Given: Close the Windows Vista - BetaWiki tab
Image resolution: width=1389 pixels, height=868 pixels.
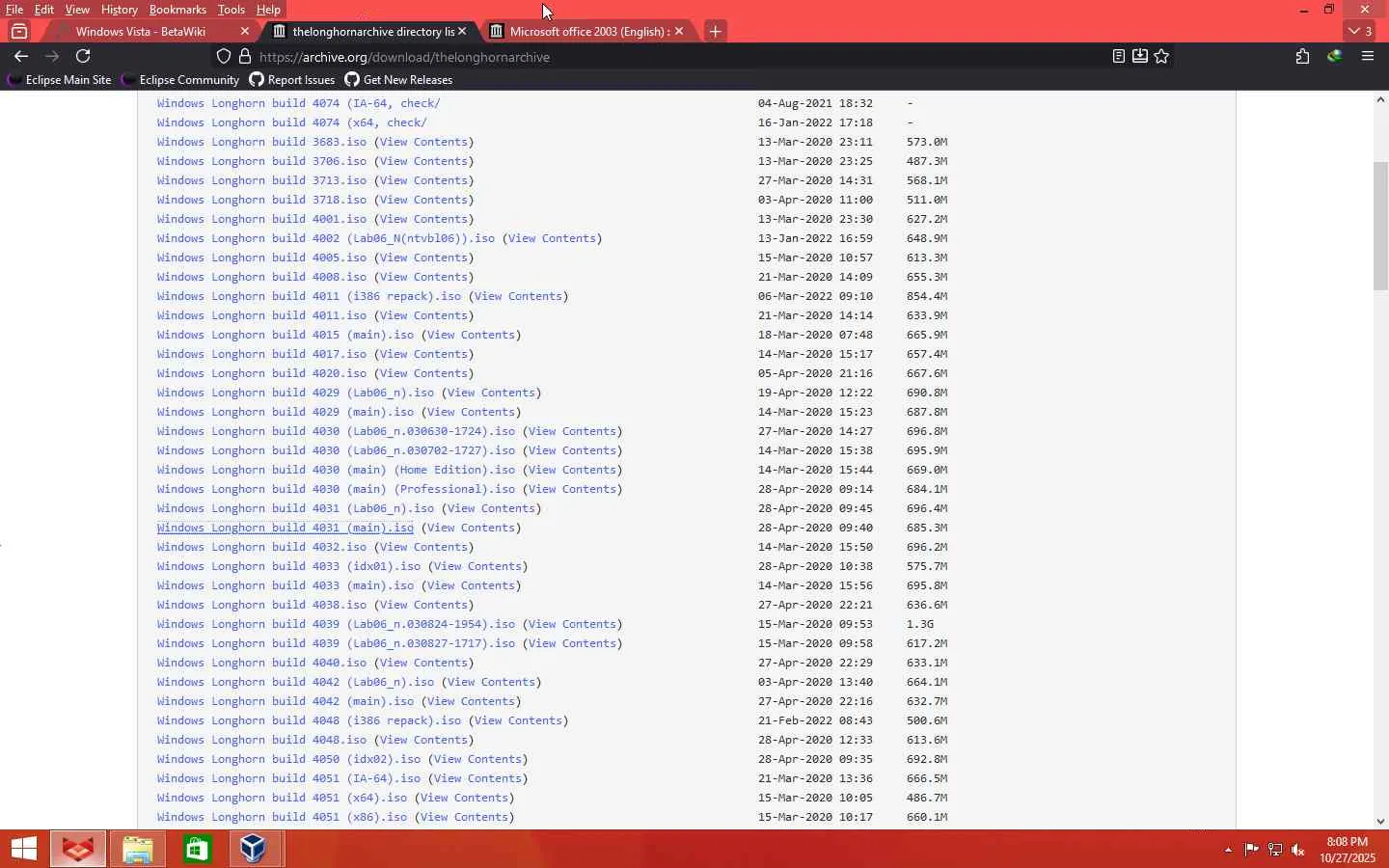Looking at the screenshot, I should [245, 31].
